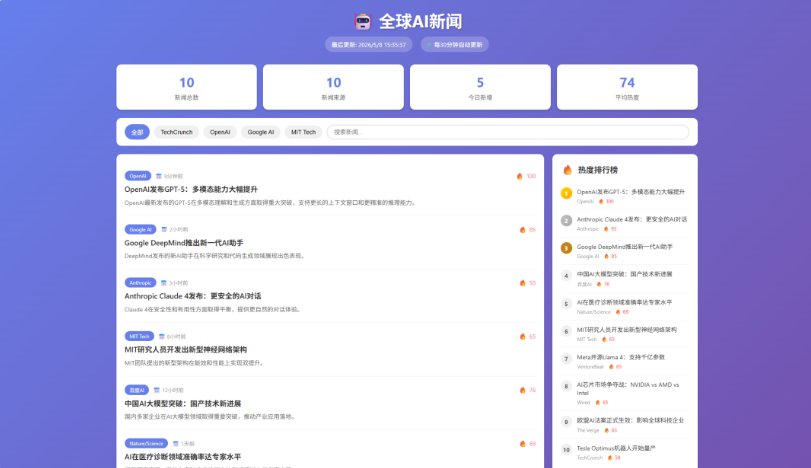Click the 热度排行榜 panel heading
The image size is (811, 468).
[597, 170]
